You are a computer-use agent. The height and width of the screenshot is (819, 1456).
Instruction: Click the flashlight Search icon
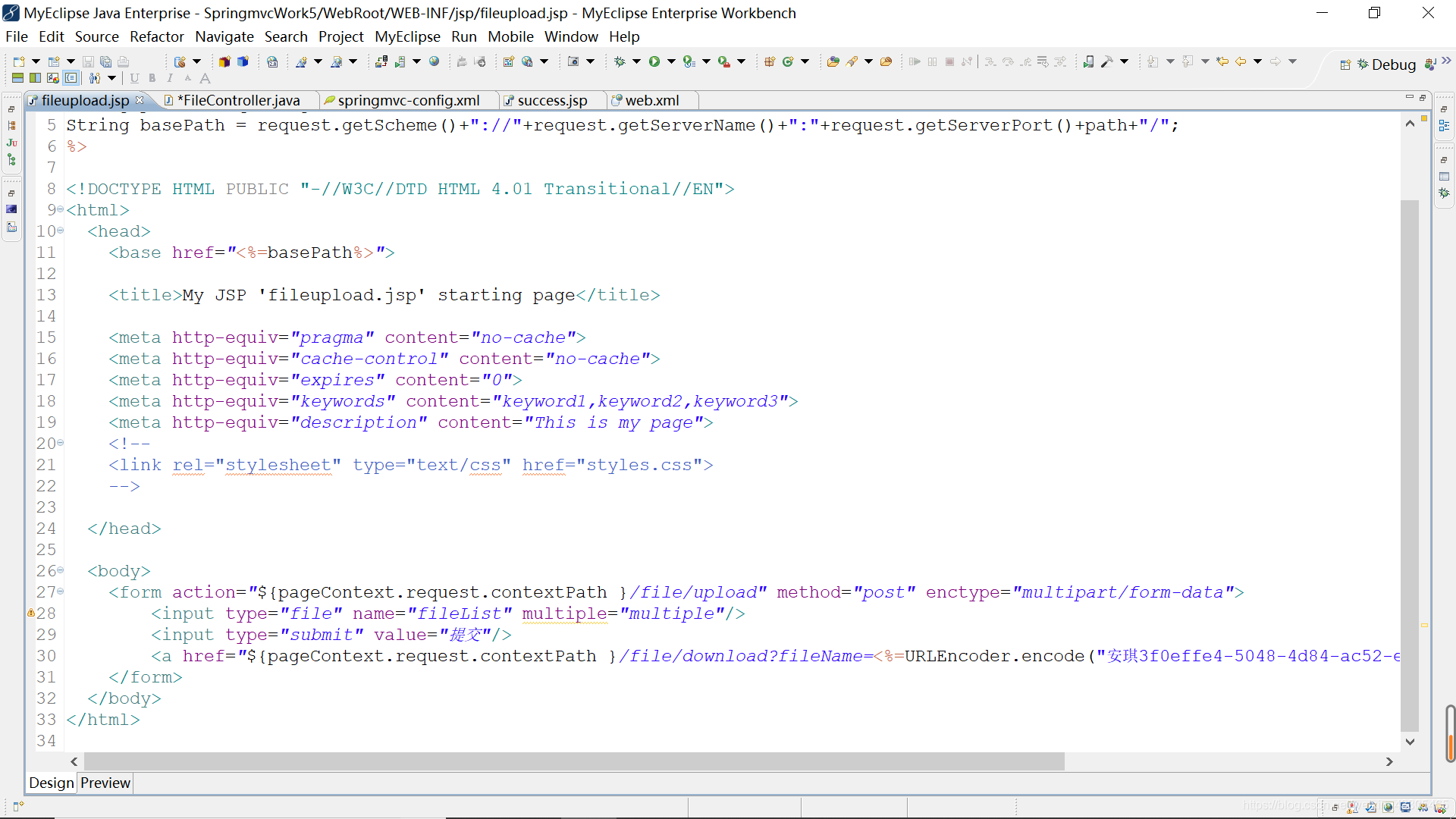pos(852,61)
